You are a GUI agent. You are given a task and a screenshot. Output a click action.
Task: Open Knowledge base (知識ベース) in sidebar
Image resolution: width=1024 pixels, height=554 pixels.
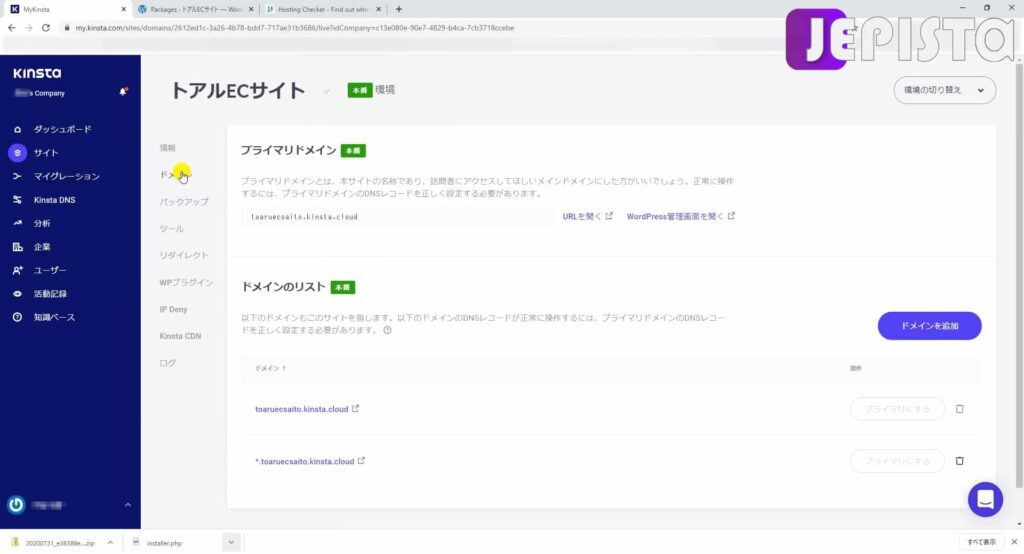[x=54, y=318]
